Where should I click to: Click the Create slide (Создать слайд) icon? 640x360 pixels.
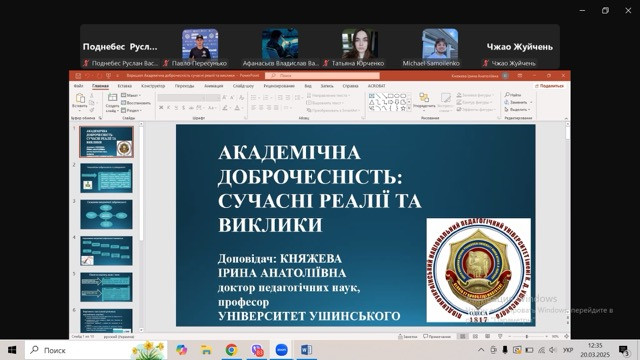[x=112, y=98]
